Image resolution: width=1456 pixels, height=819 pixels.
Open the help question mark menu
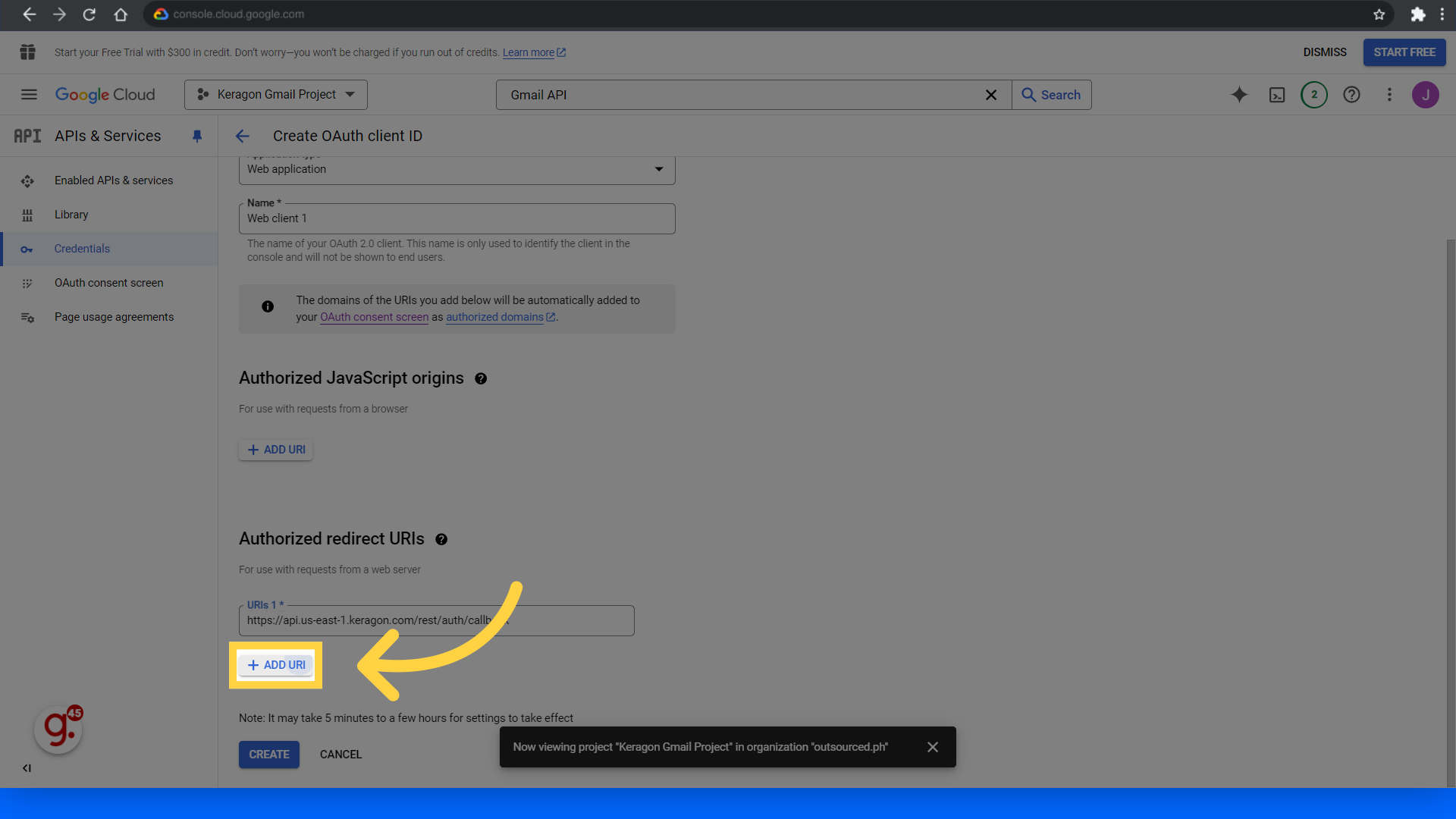pos(1351,95)
